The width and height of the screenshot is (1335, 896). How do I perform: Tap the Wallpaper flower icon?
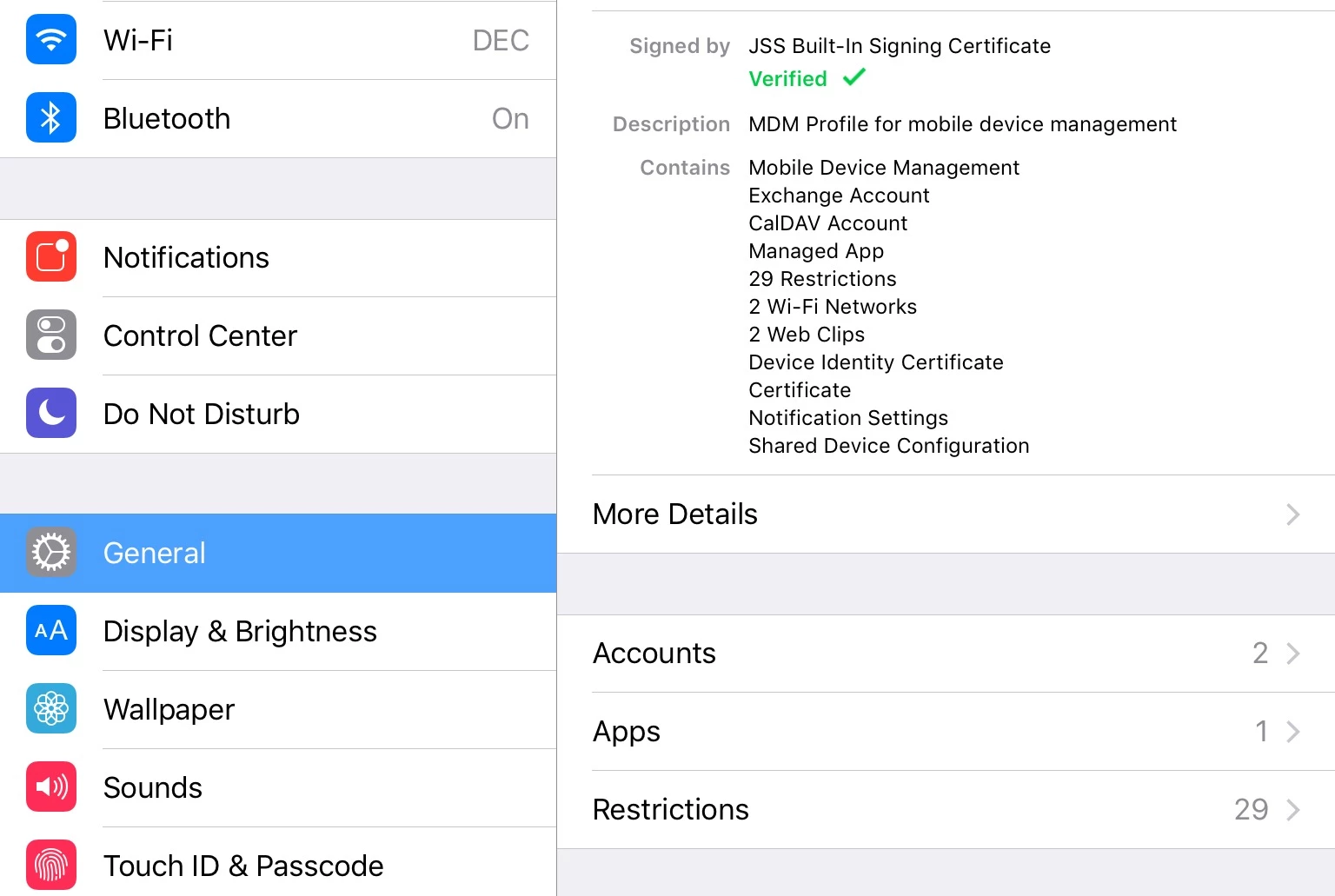51,709
